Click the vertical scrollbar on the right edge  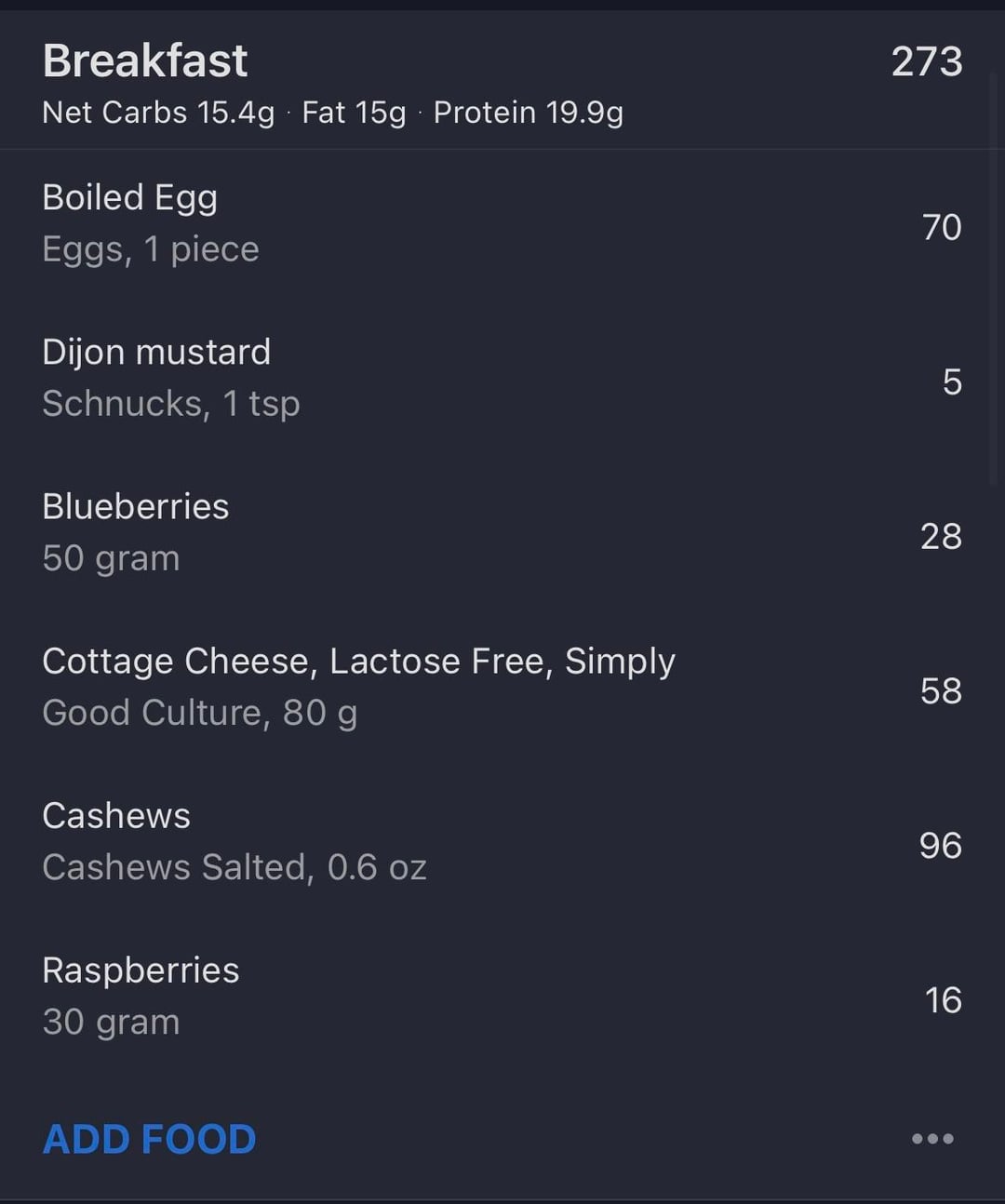click(993, 279)
